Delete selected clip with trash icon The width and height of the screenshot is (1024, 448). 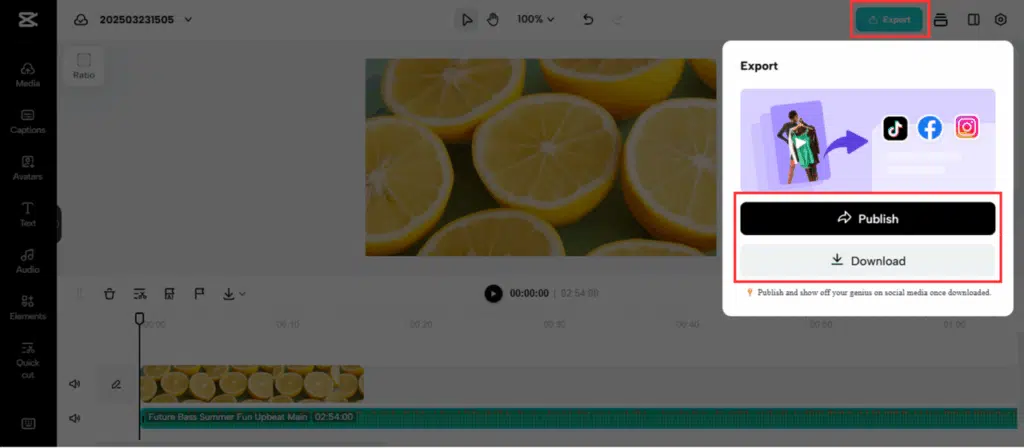click(x=110, y=294)
